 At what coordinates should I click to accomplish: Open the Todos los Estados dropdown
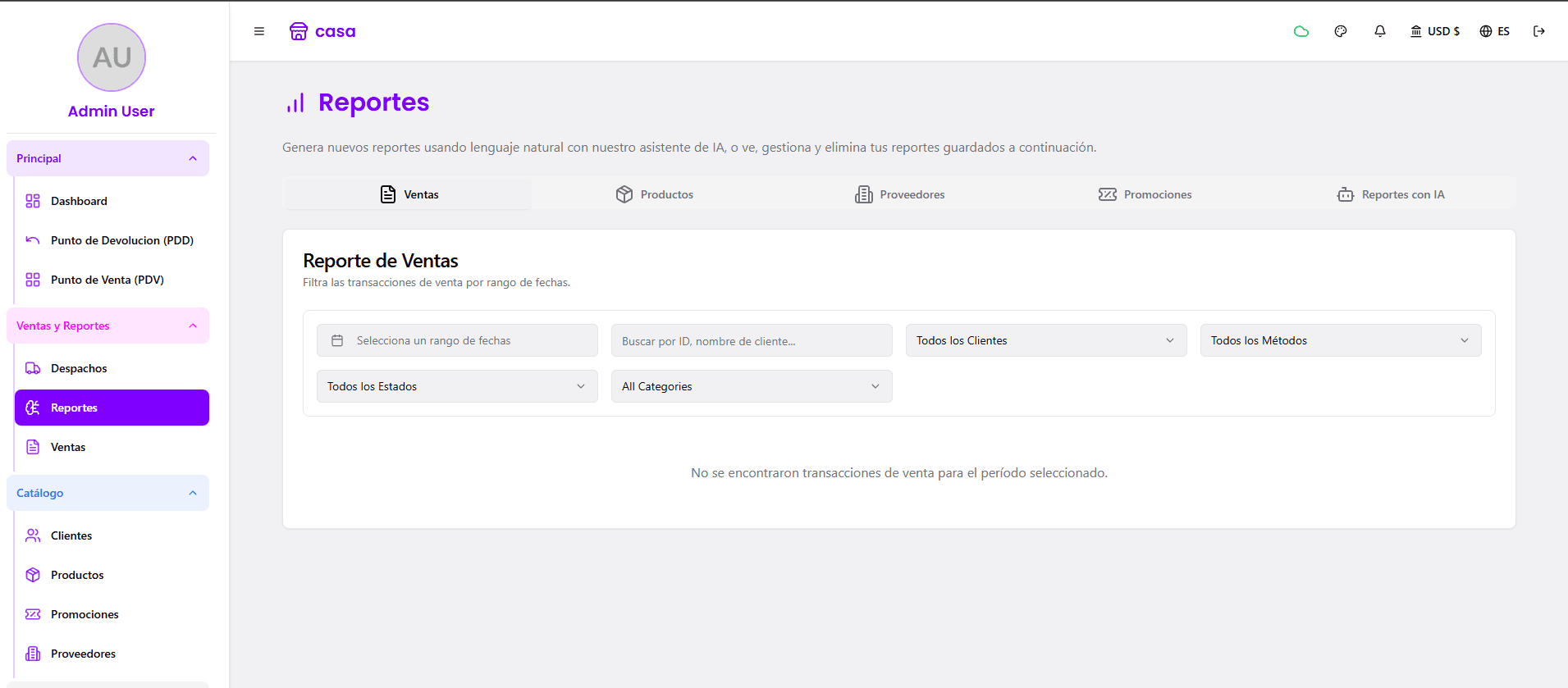coord(457,386)
